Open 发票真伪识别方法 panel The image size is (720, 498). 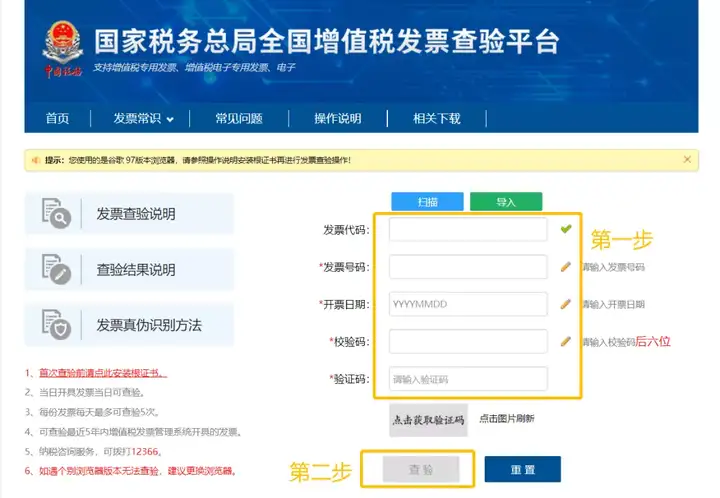[x=129, y=325]
